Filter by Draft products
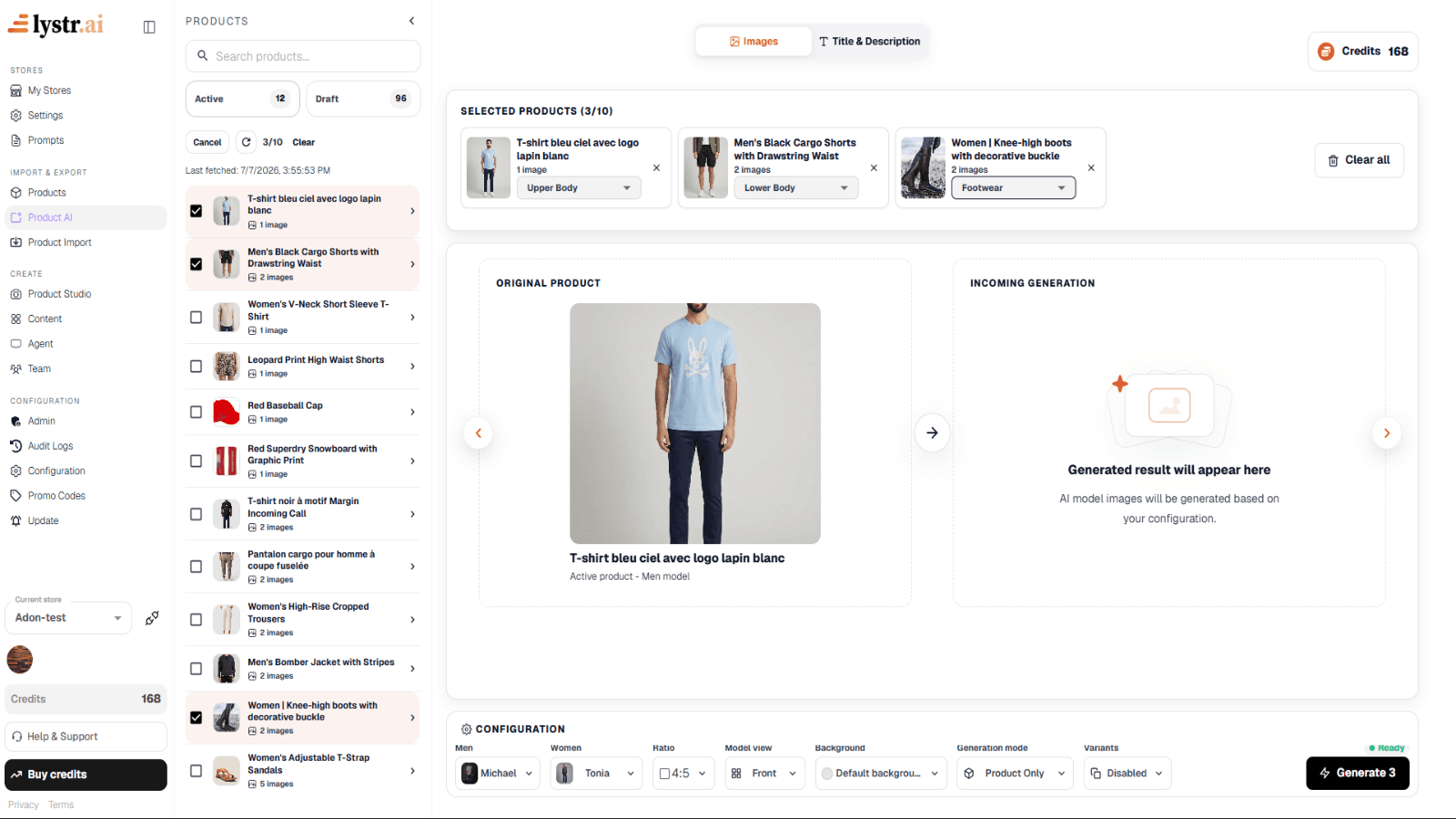This screenshot has height=819, width=1456. (x=363, y=99)
